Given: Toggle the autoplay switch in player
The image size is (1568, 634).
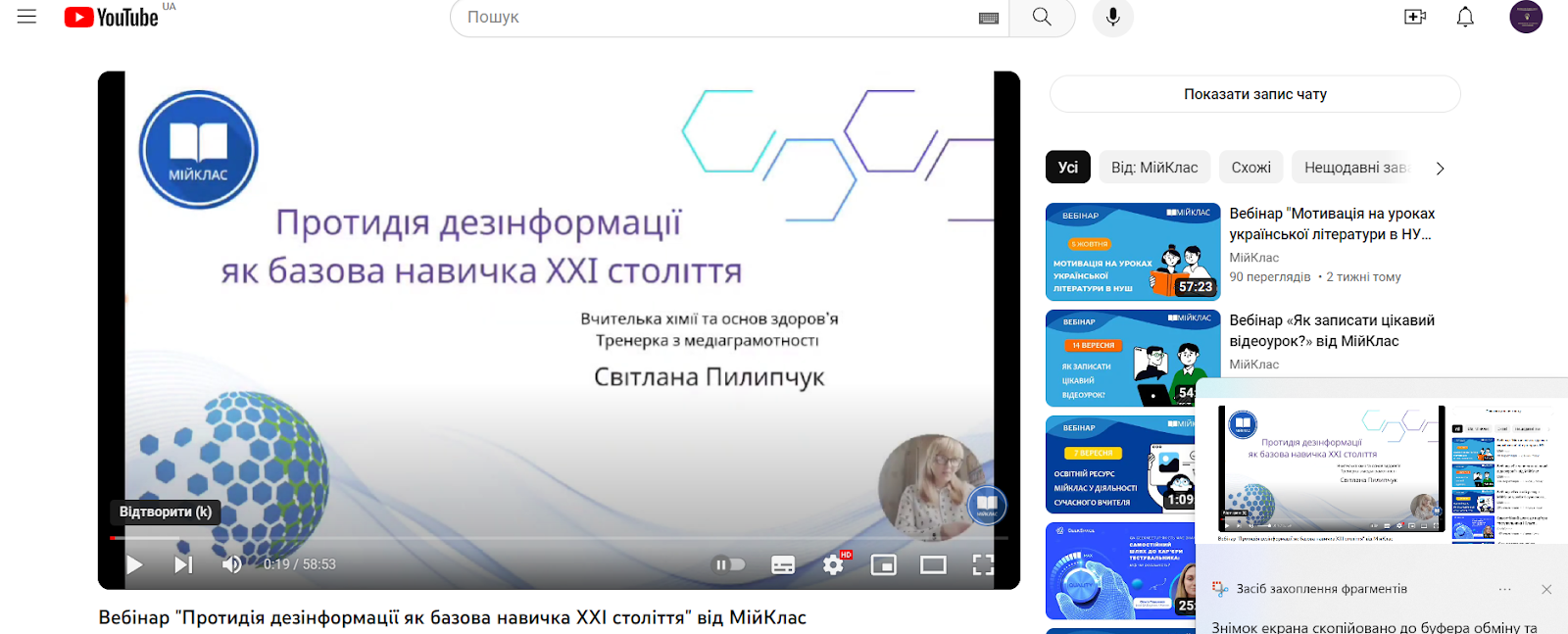Looking at the screenshot, I should pyautogui.click(x=730, y=564).
